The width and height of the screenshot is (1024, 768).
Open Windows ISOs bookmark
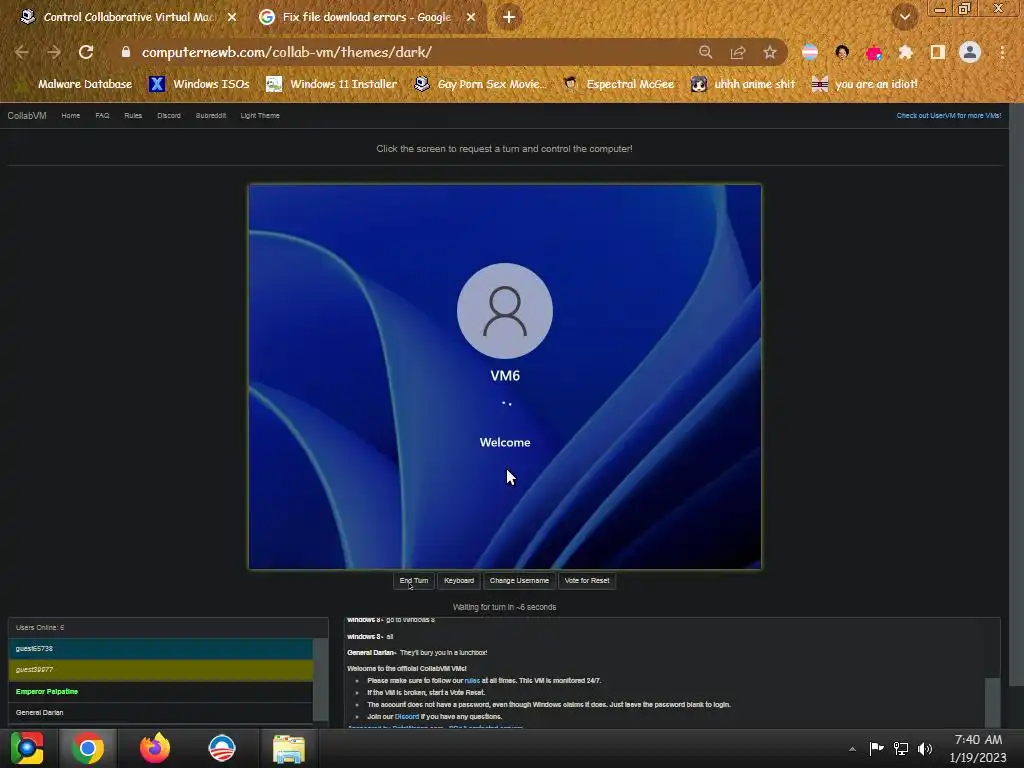[x=200, y=84]
